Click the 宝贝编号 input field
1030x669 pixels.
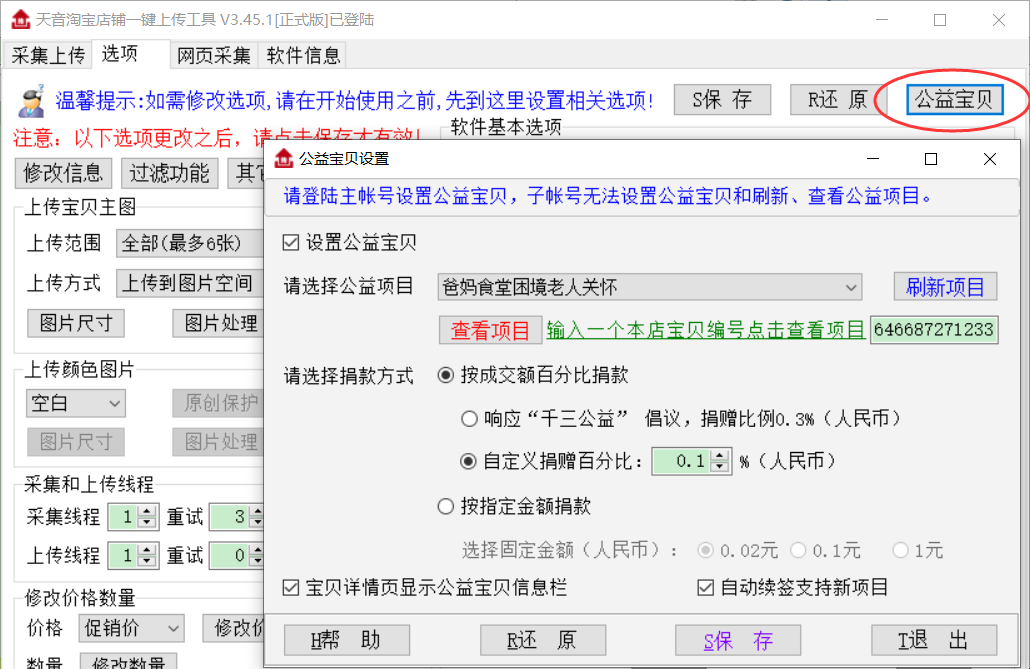coord(933,330)
